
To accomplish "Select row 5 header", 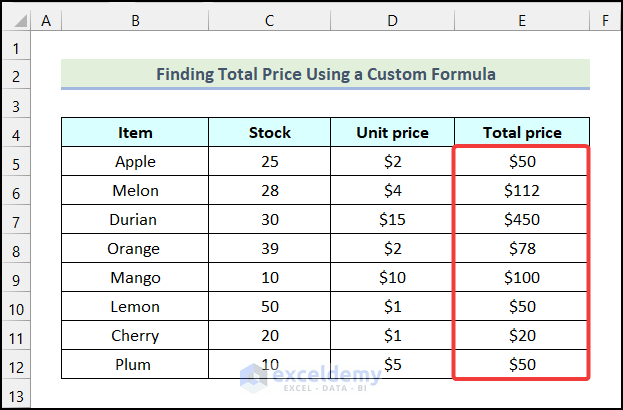I will tap(17, 161).
